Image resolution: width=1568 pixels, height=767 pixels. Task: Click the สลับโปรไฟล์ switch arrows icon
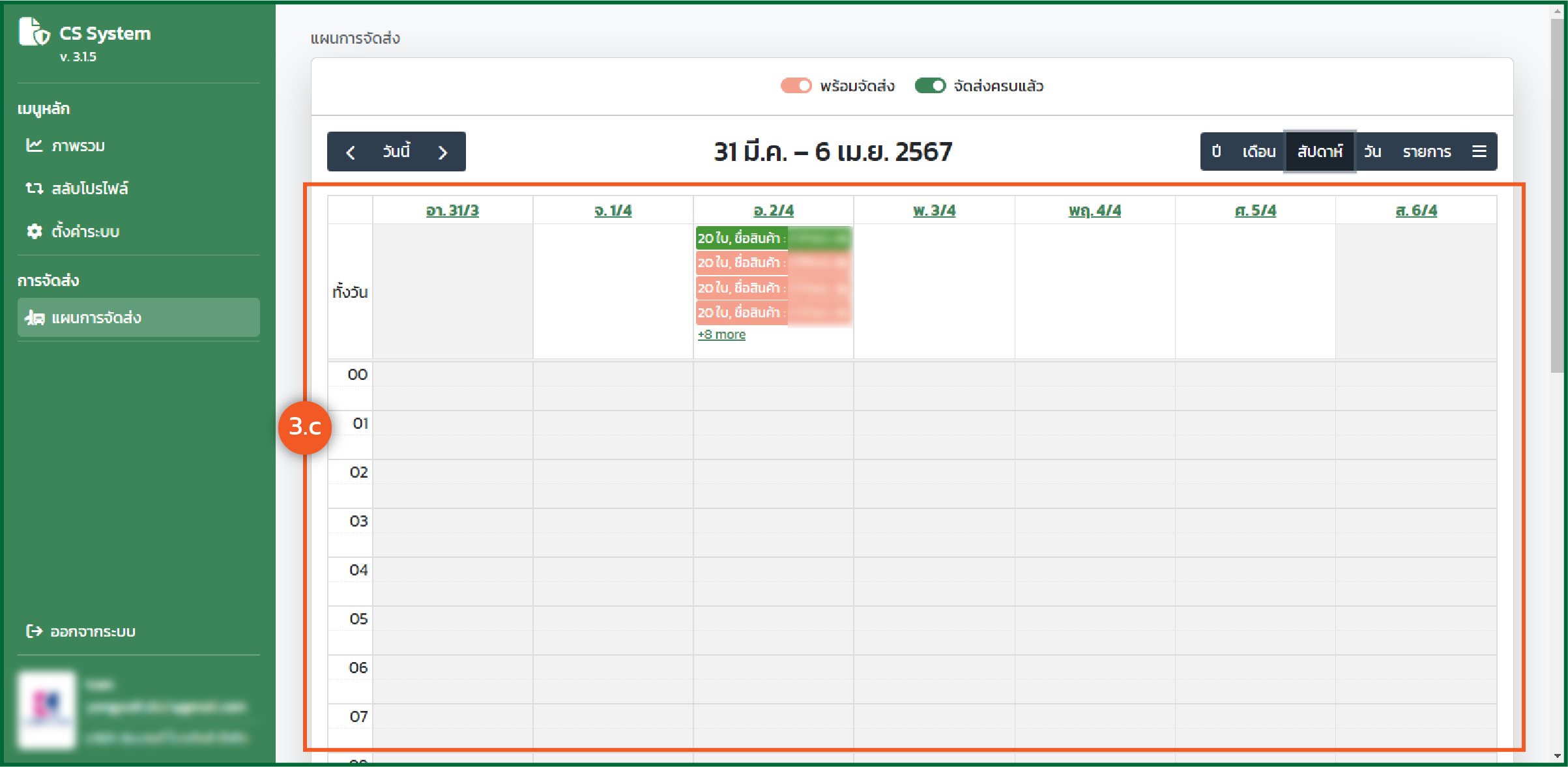[34, 188]
